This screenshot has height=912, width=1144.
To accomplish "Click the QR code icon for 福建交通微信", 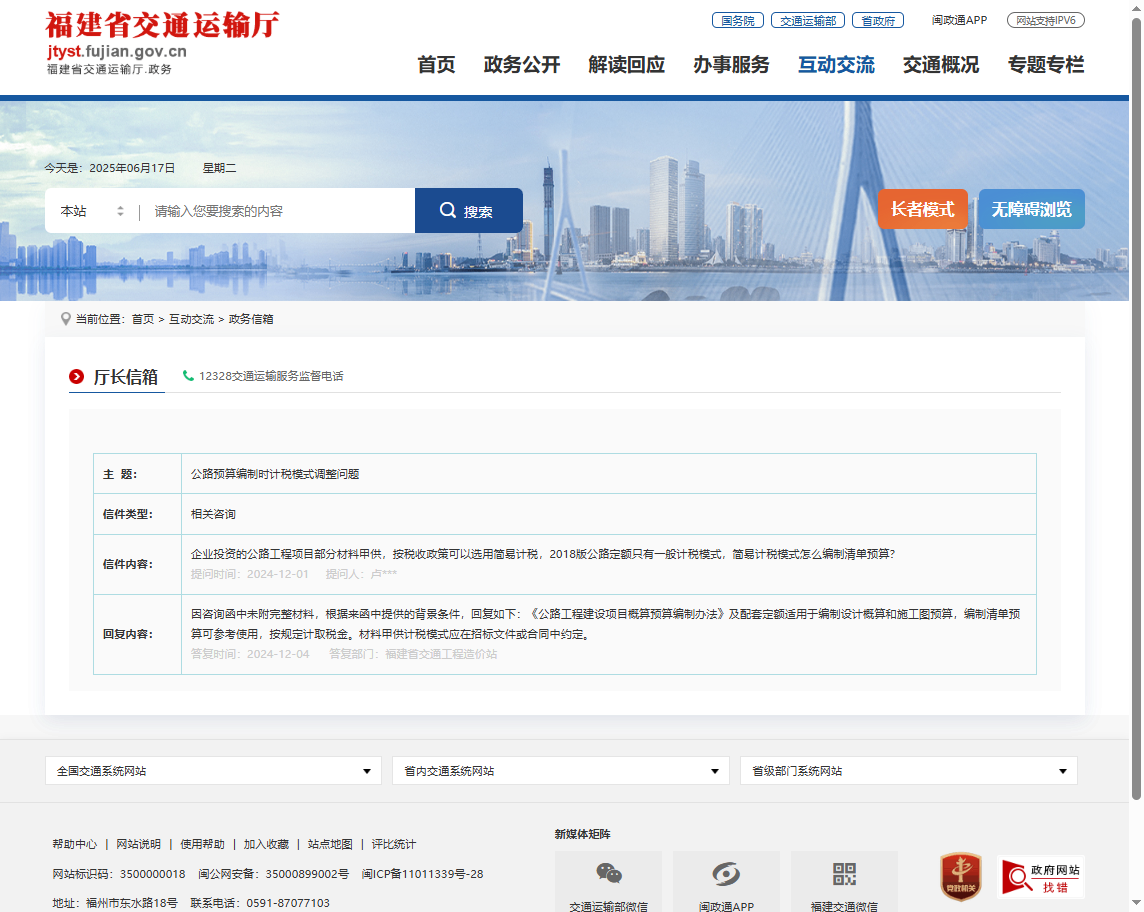I will pyautogui.click(x=844, y=874).
